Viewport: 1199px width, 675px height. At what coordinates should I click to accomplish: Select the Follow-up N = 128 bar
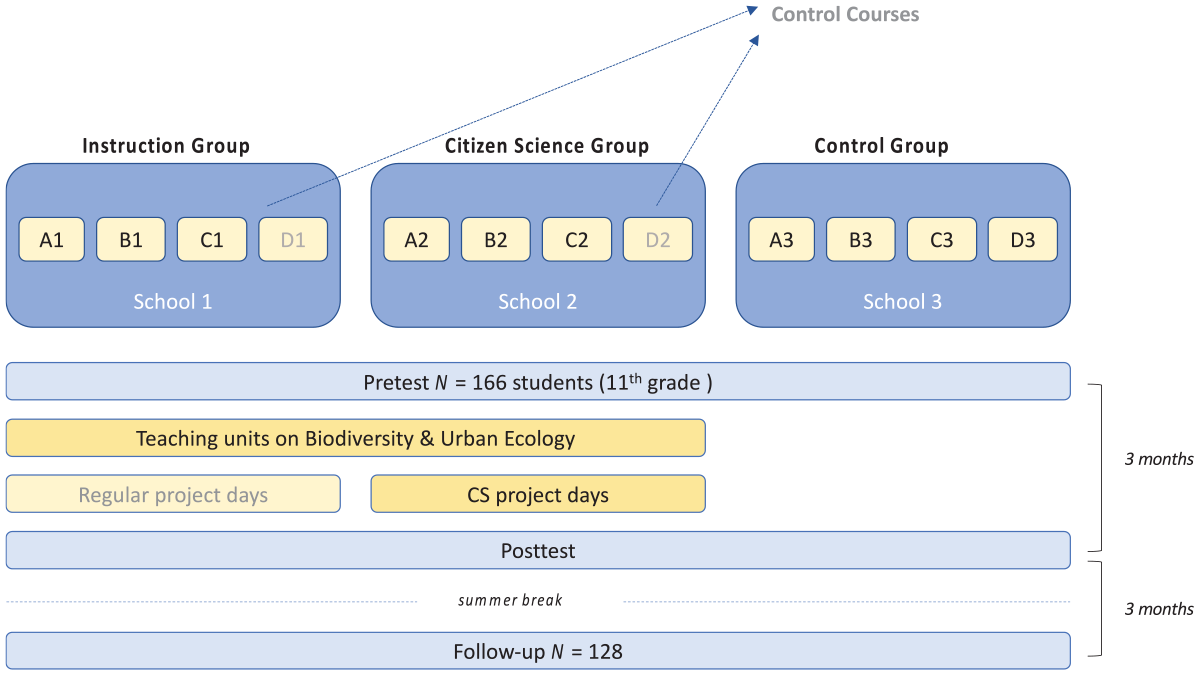tap(538, 651)
